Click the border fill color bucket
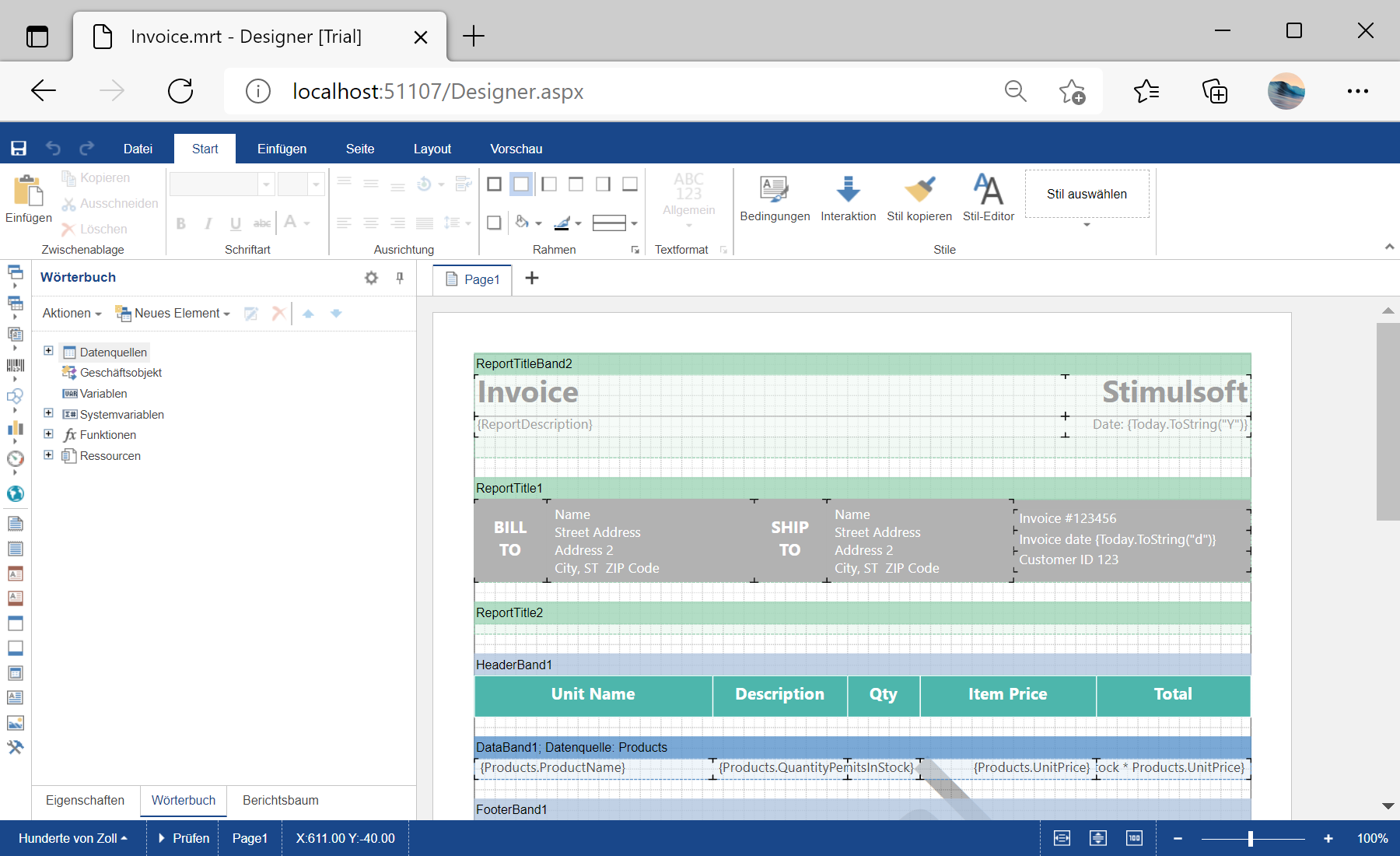The height and width of the screenshot is (856, 1400). [x=523, y=223]
